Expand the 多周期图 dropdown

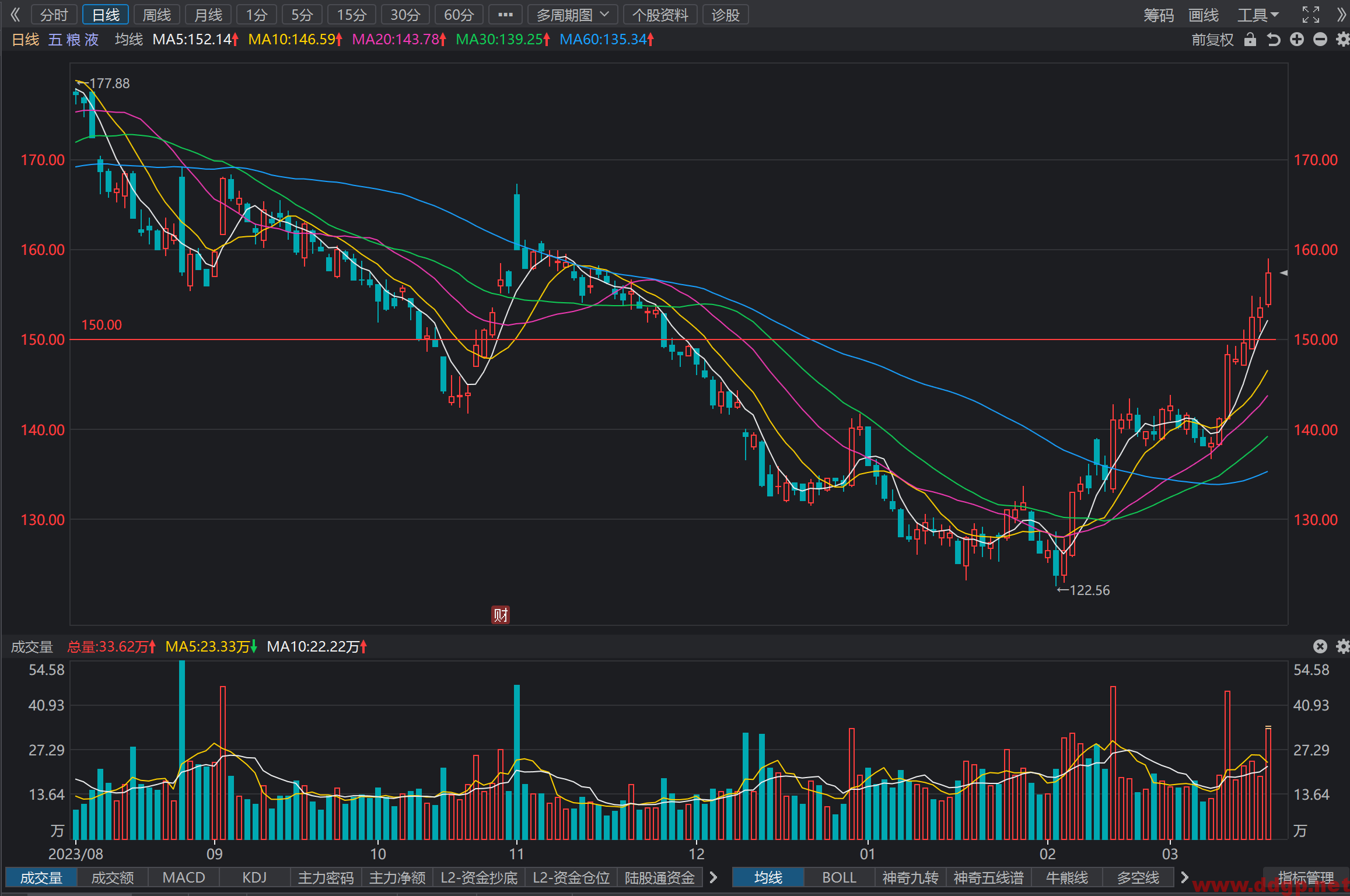pyautogui.click(x=572, y=15)
